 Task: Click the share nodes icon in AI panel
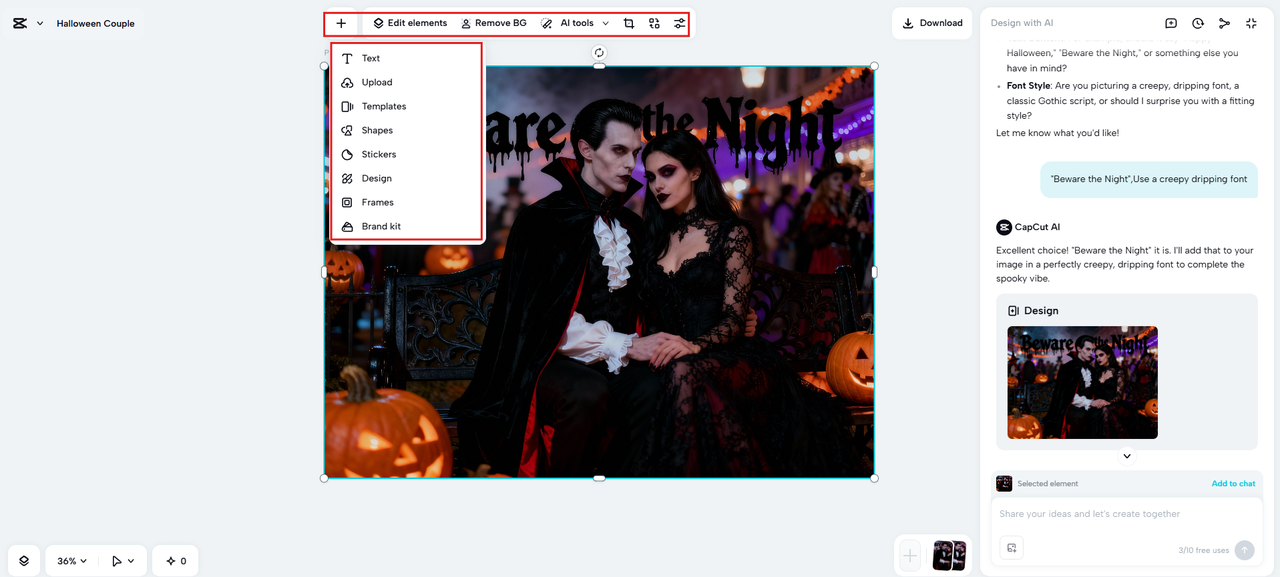1225,23
